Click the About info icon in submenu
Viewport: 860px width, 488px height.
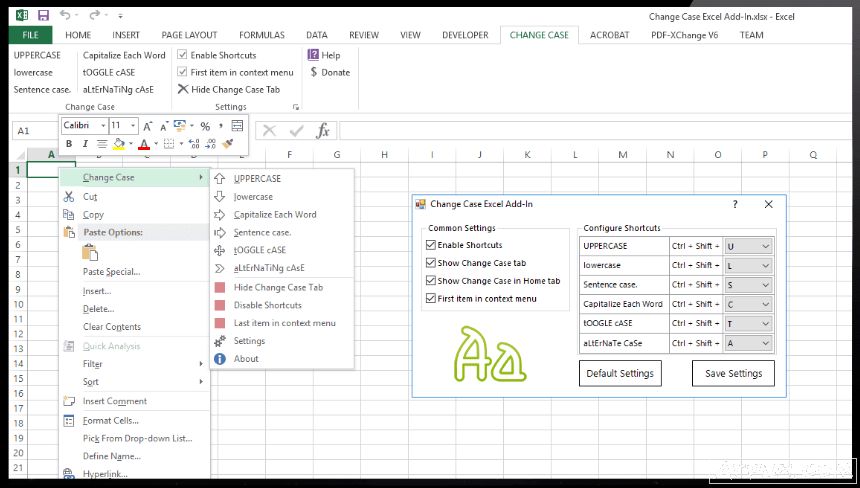coord(220,359)
